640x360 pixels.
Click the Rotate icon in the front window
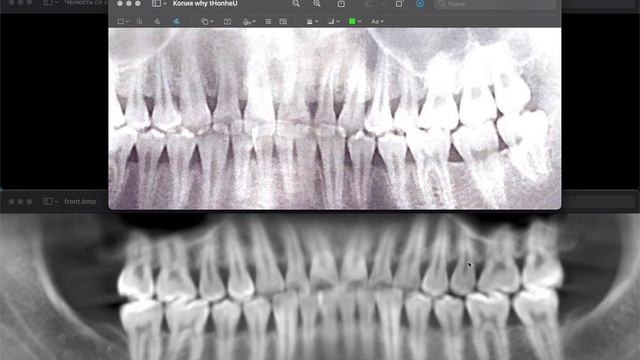(399, 4)
